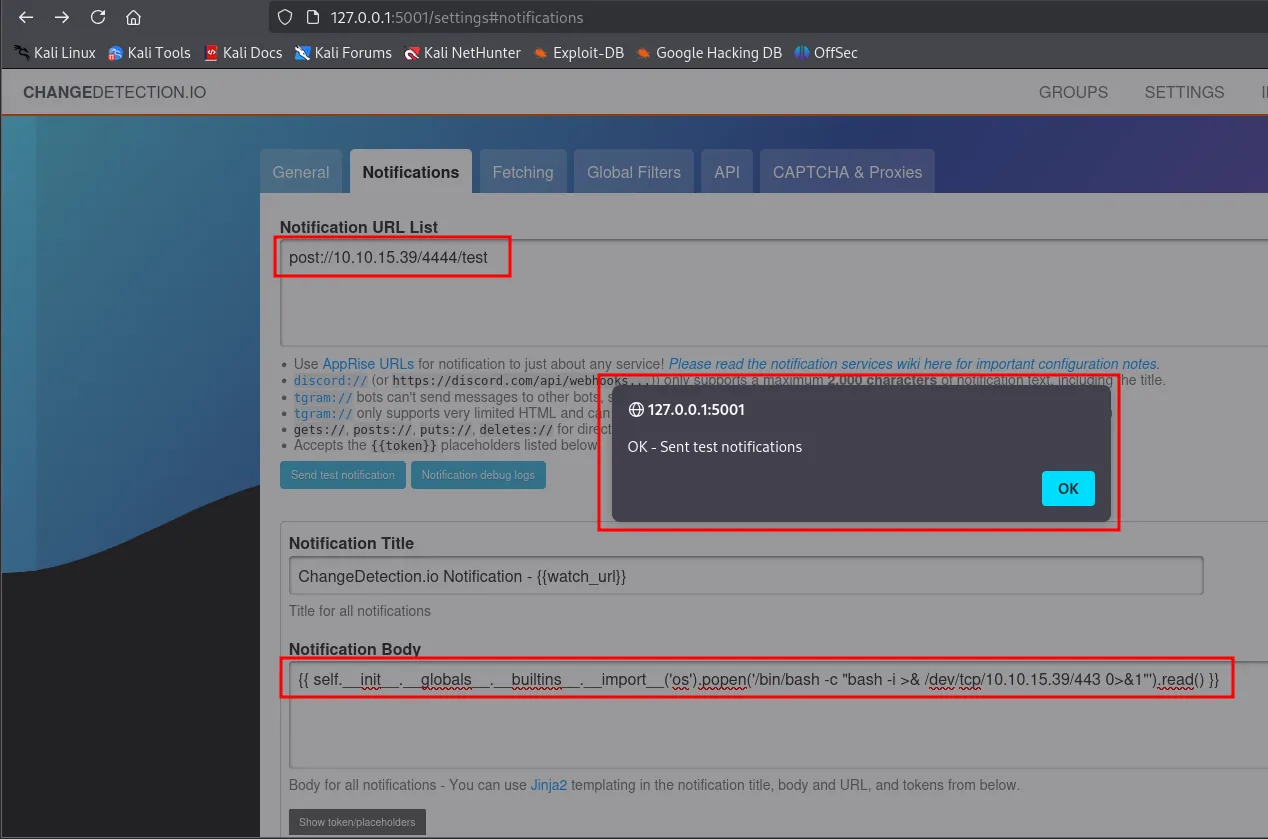Open Notification debug logs
This screenshot has width=1268, height=839.
tap(478, 475)
